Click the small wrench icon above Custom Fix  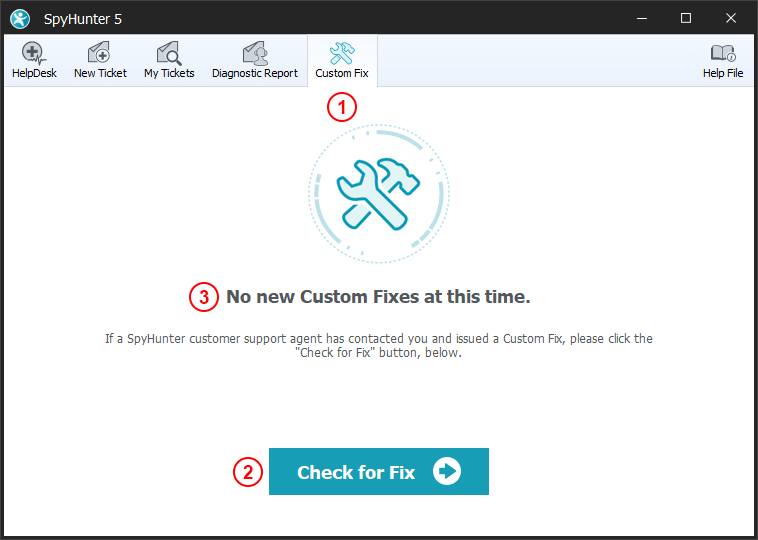coord(342,53)
